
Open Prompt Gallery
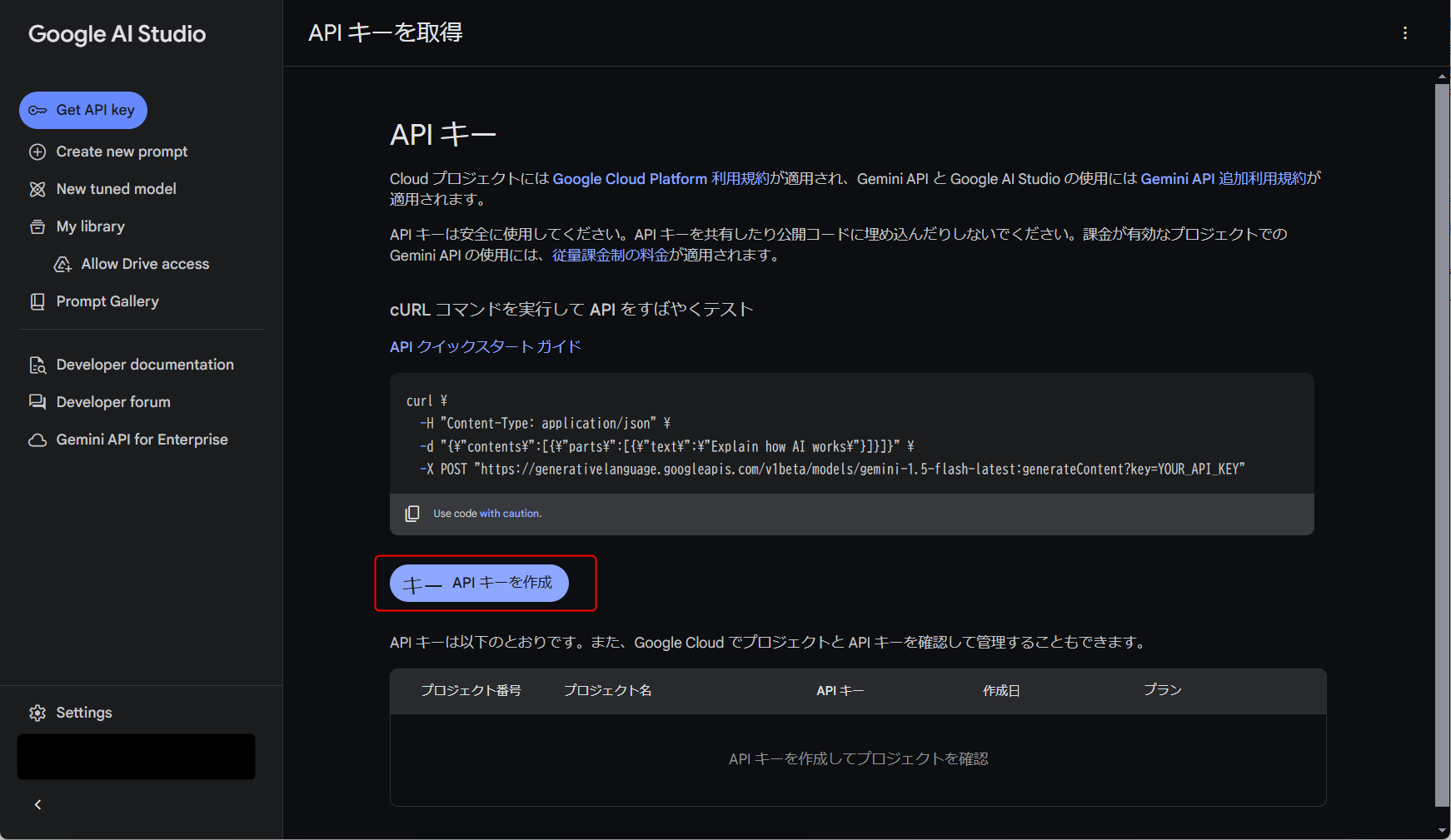click(107, 301)
